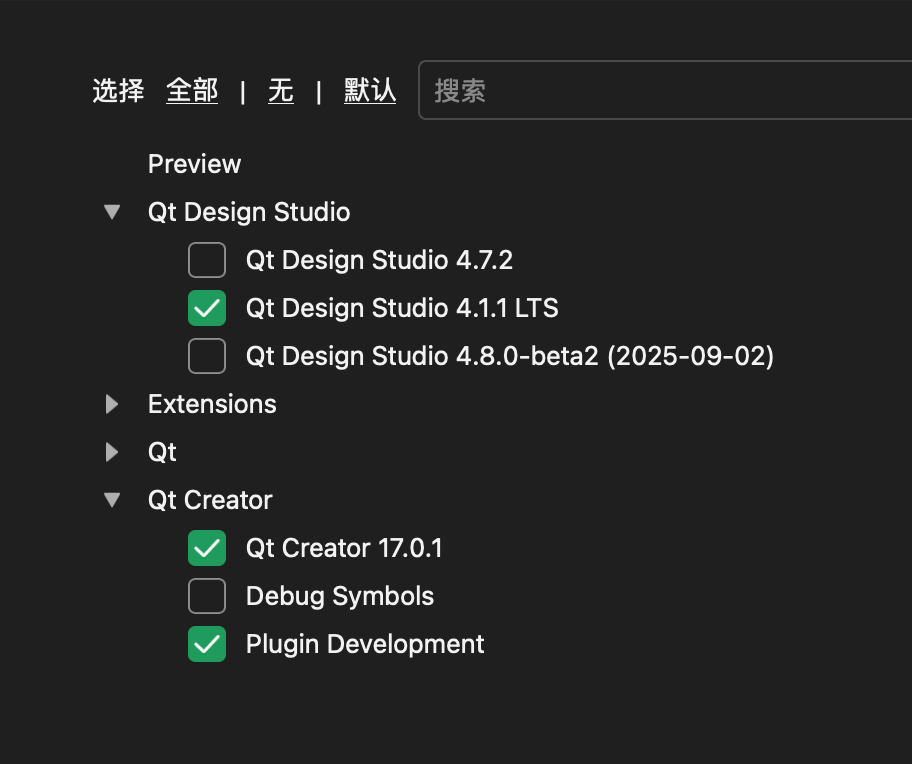
Task: Tick the Debug Symbols checkbox
Action: 207,596
